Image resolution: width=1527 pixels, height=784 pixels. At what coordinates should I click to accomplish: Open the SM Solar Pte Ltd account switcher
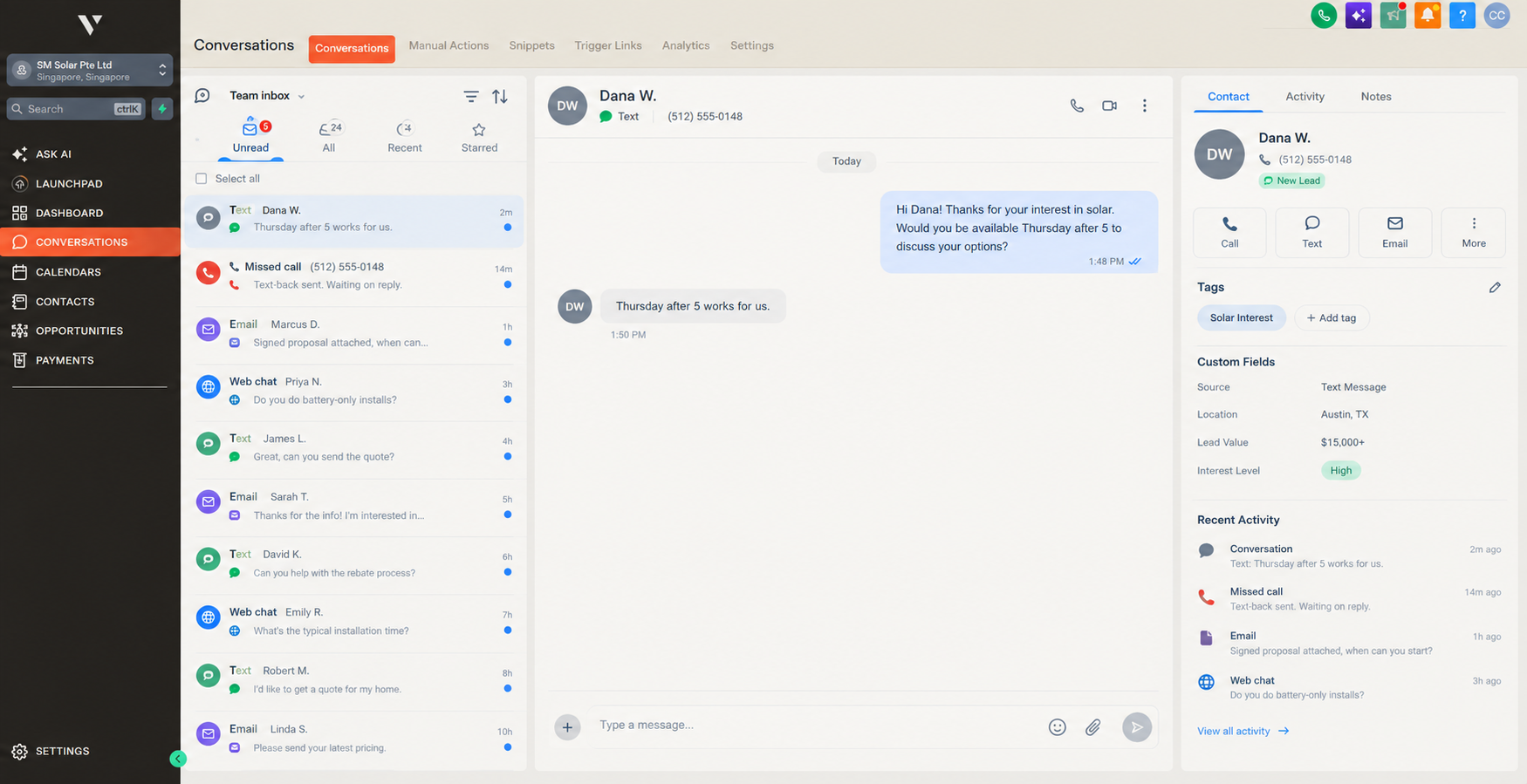pyautogui.click(x=90, y=71)
